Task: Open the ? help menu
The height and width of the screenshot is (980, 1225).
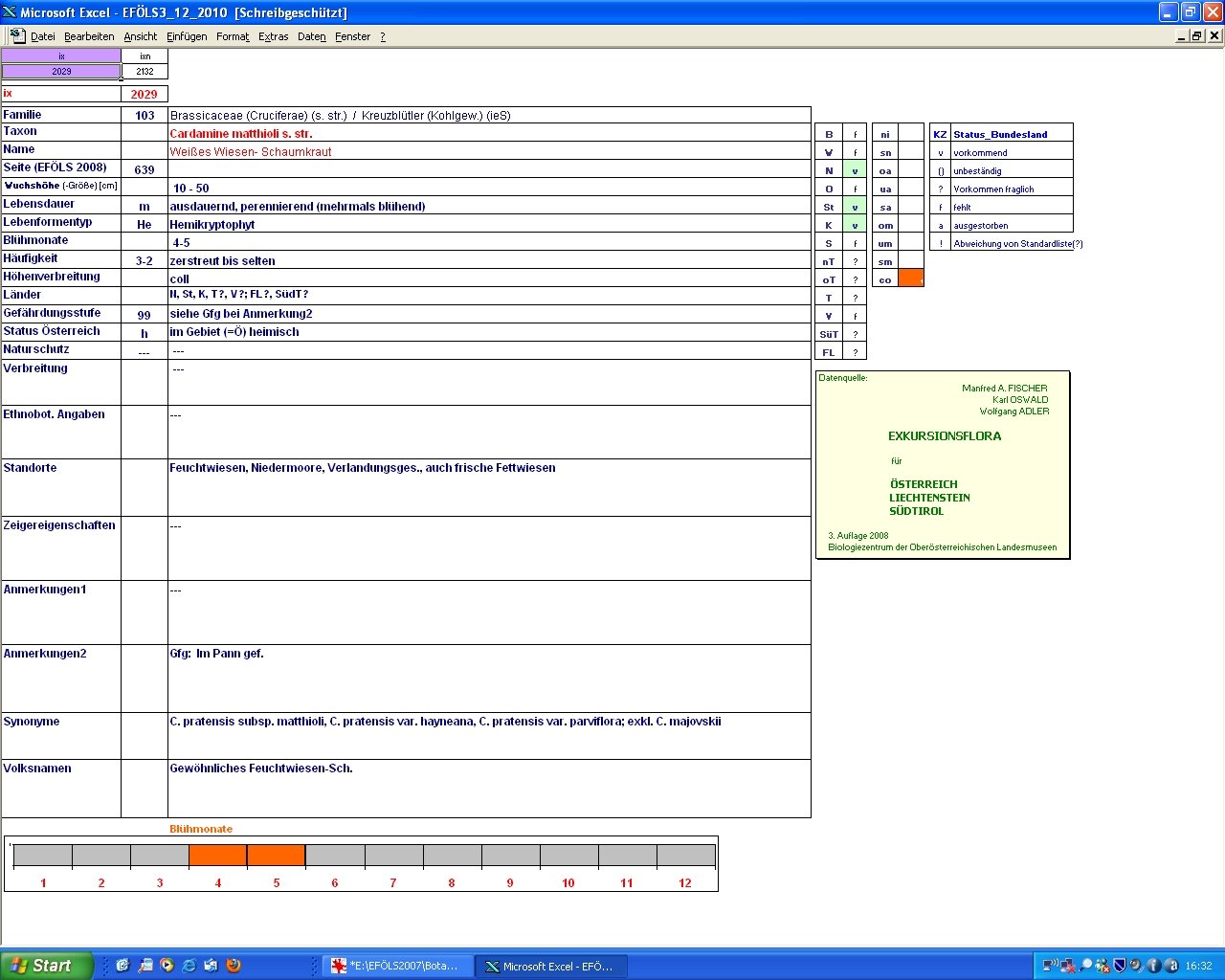Action: 383,36
